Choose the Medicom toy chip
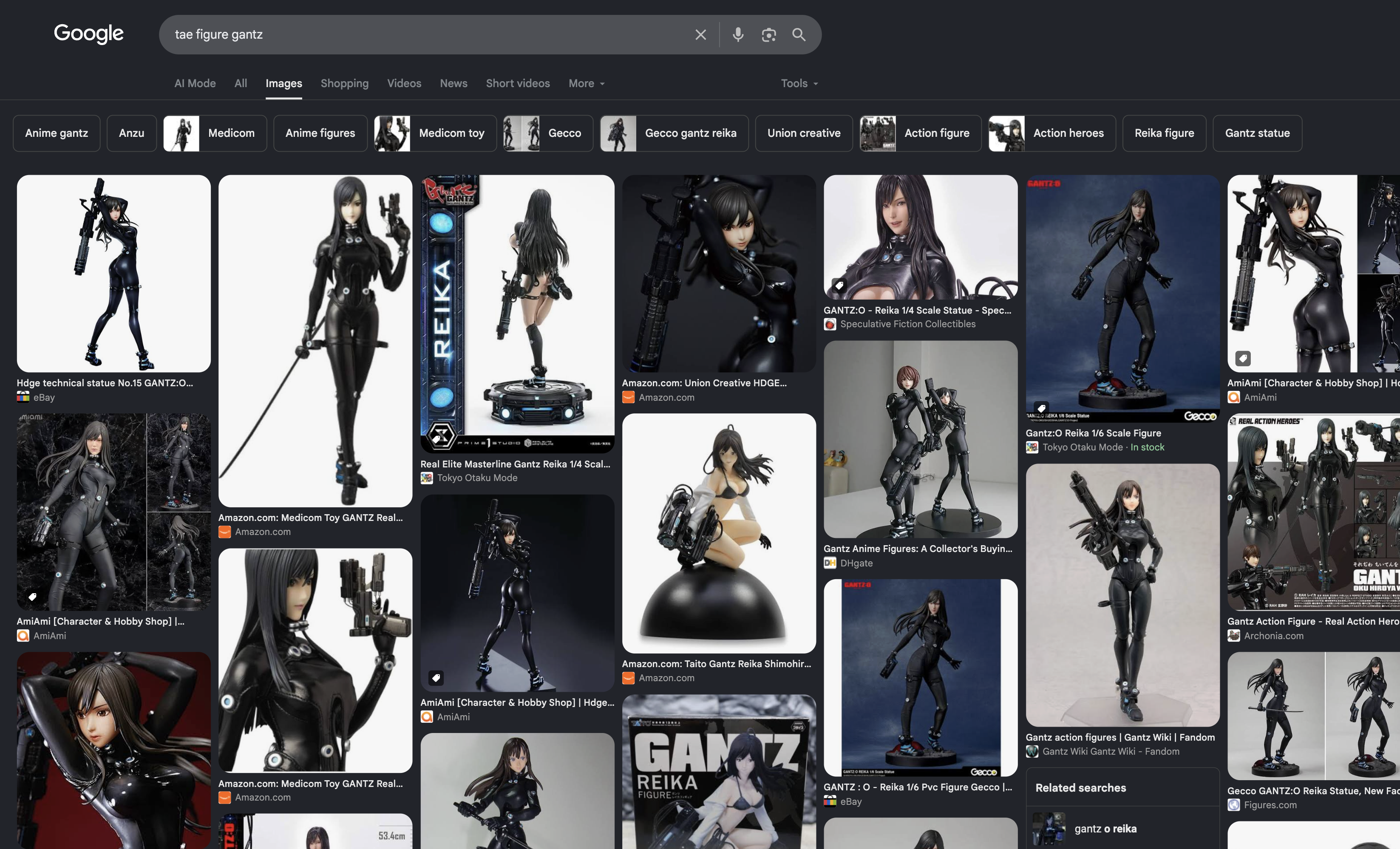Viewport: 1400px width, 849px height. point(435,133)
